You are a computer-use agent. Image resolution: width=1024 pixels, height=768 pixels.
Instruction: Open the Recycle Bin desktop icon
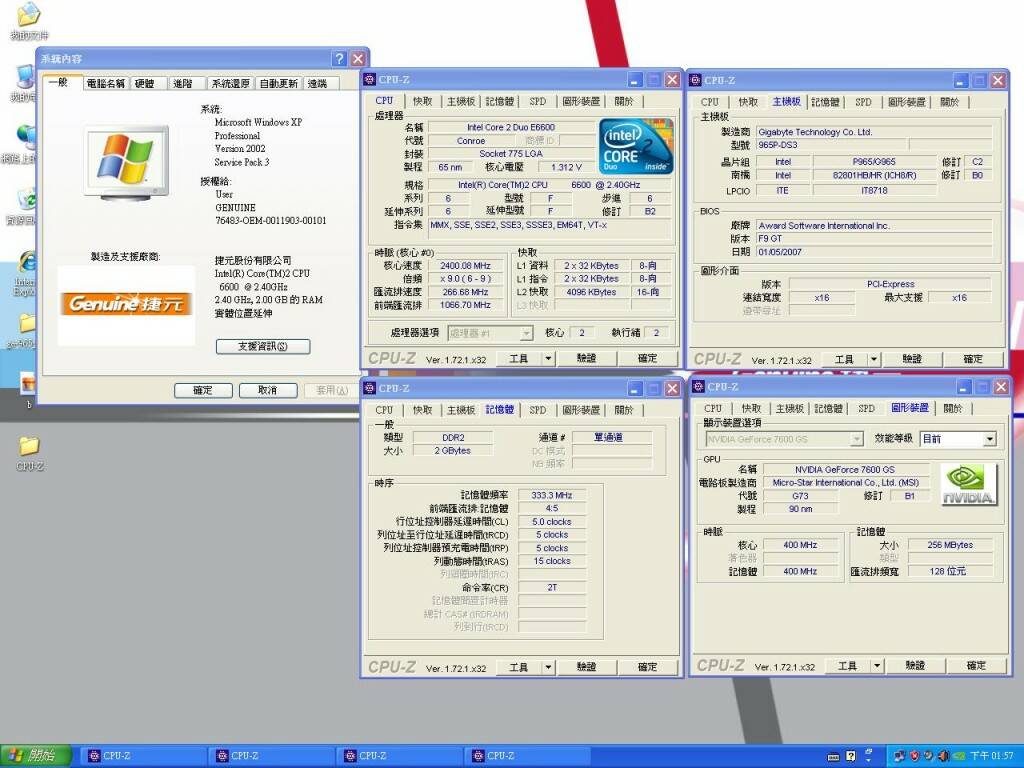26,199
